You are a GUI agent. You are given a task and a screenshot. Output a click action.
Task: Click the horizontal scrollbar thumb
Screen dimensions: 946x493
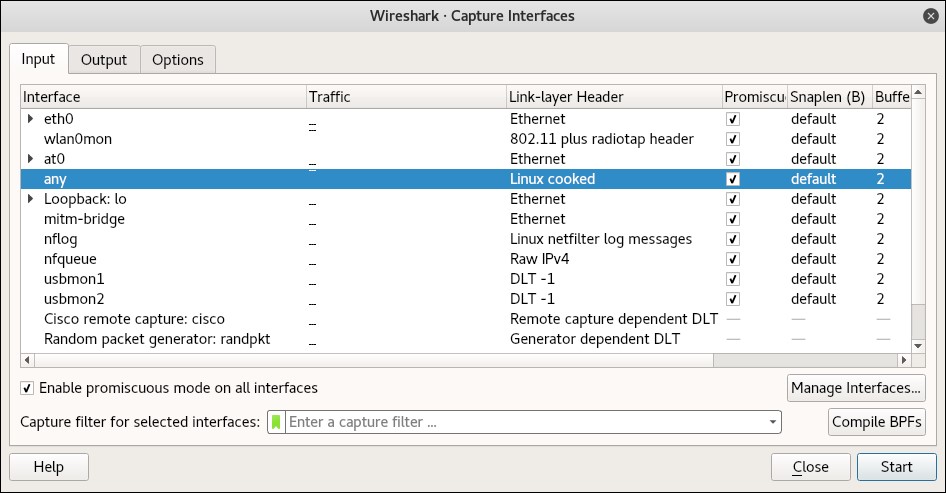pyautogui.click(x=374, y=360)
